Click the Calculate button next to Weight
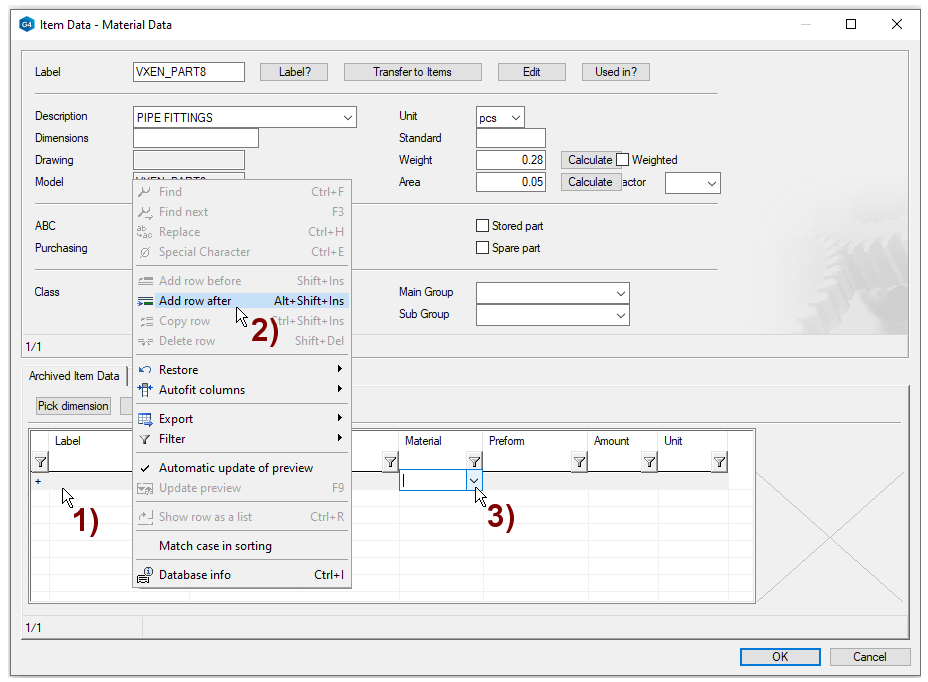 tap(589, 160)
